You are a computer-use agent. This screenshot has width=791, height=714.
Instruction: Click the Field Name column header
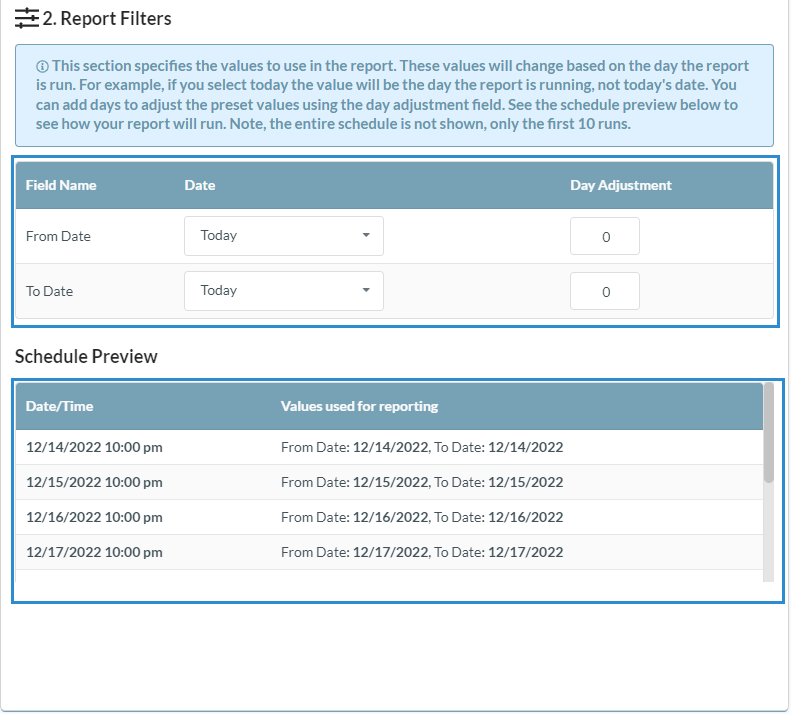(61, 185)
